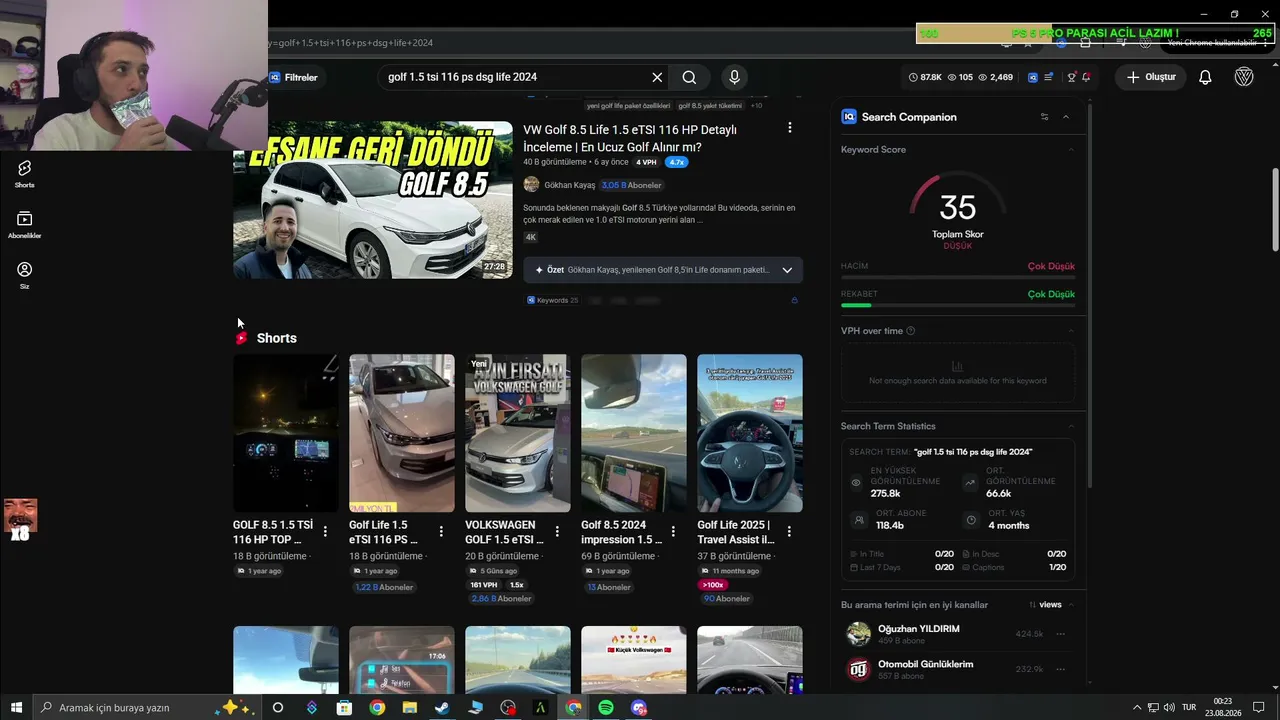Open File Explorer from the taskbar
Image resolution: width=1280 pixels, height=720 pixels.
click(x=410, y=708)
